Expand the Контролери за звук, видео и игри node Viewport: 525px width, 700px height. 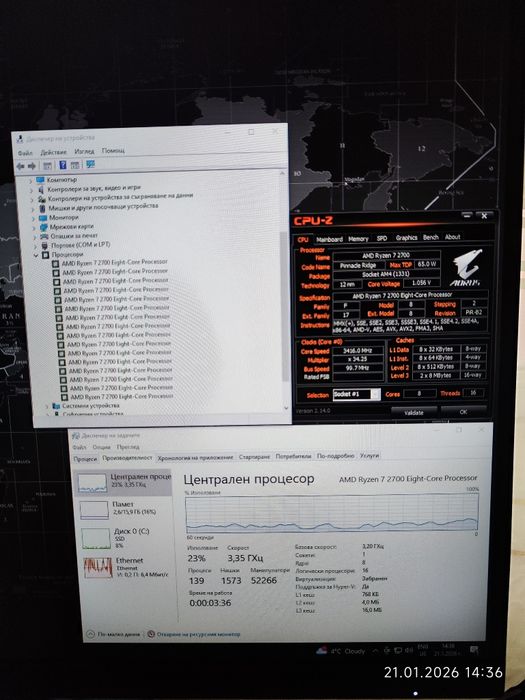click(x=32, y=190)
